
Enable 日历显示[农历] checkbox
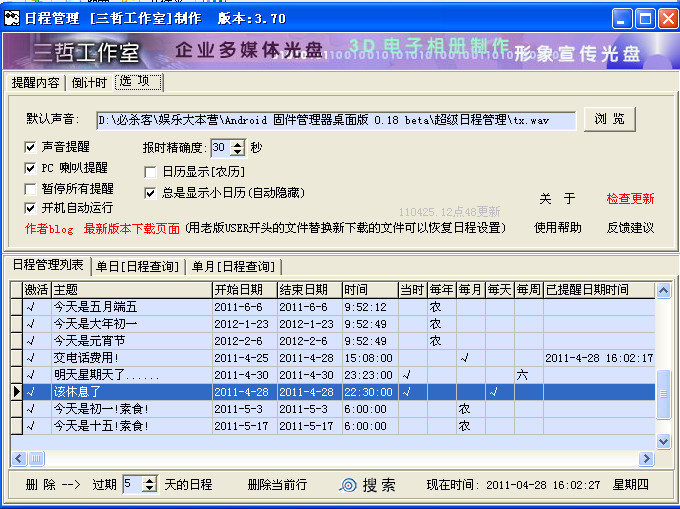[151, 172]
